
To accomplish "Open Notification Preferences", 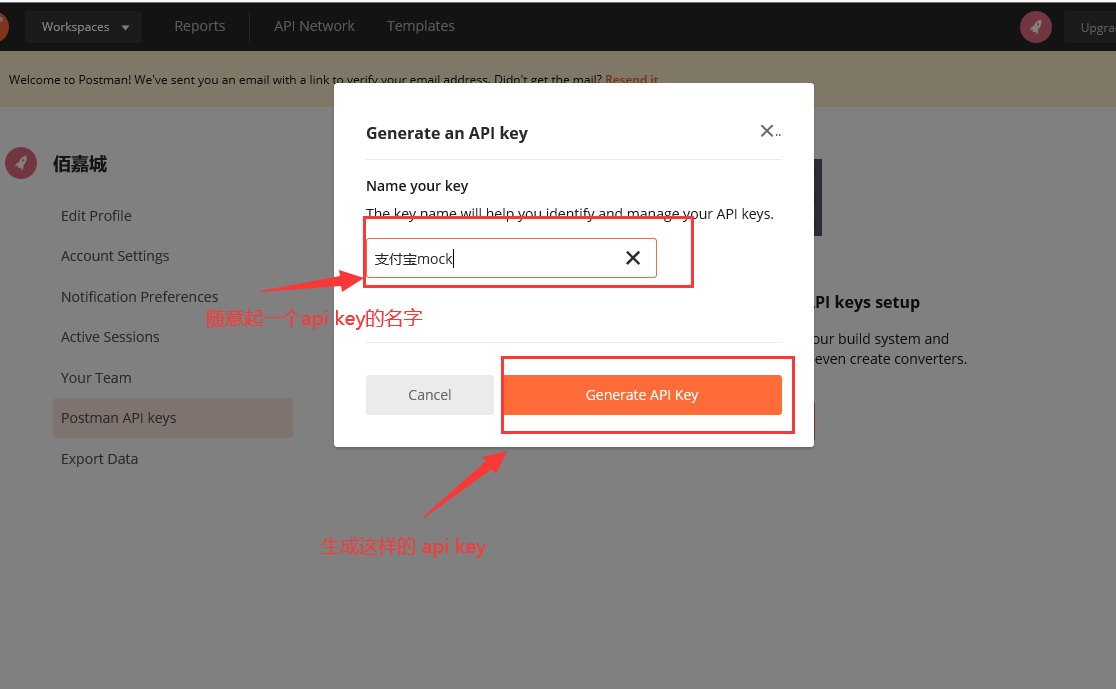I will 140,297.
